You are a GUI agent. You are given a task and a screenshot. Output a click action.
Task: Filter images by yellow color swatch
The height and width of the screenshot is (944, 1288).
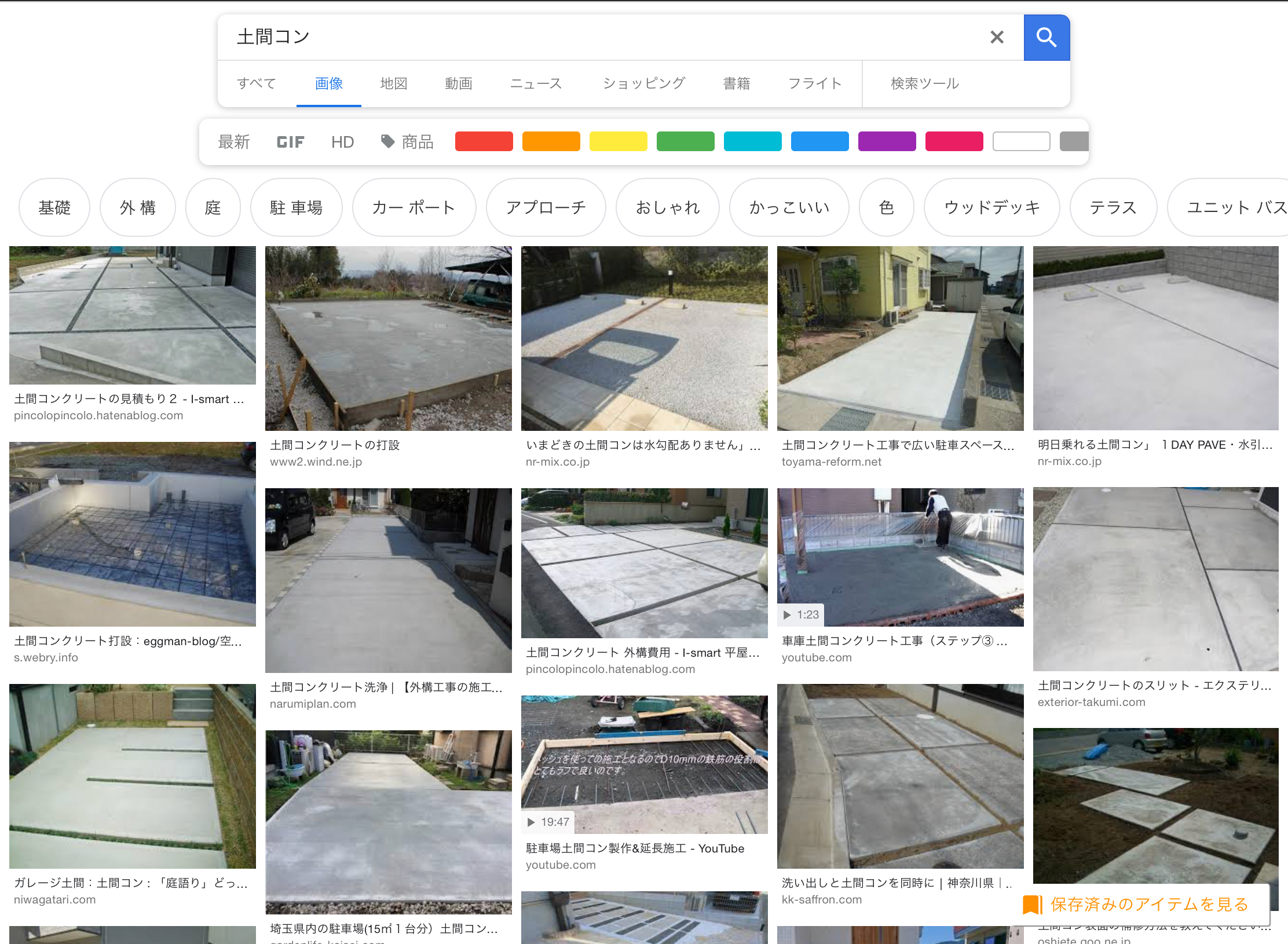[619, 141]
